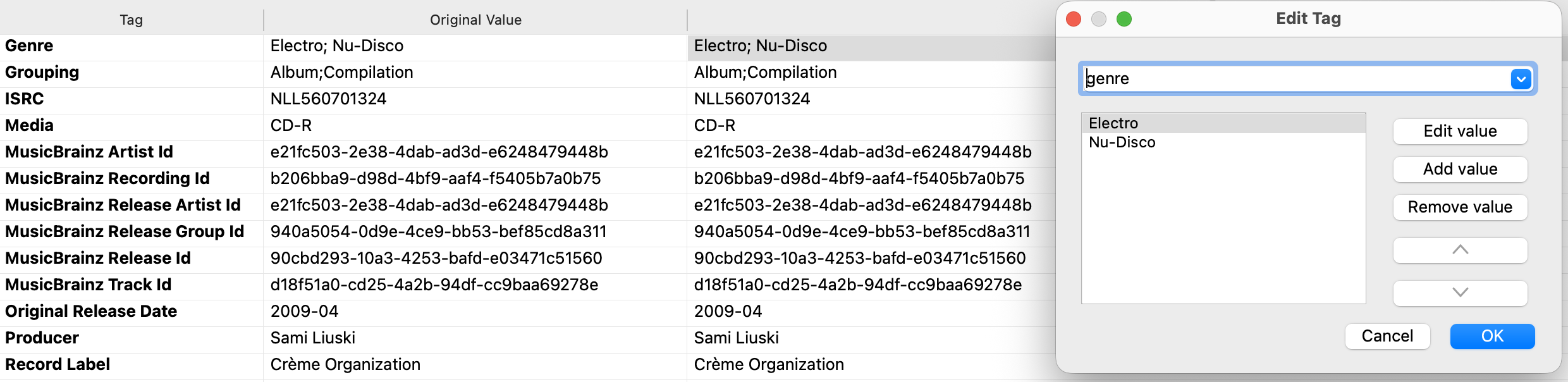The image size is (1568, 382).
Task: Close the Edit Tag dialog window
Action: pos(1074,19)
